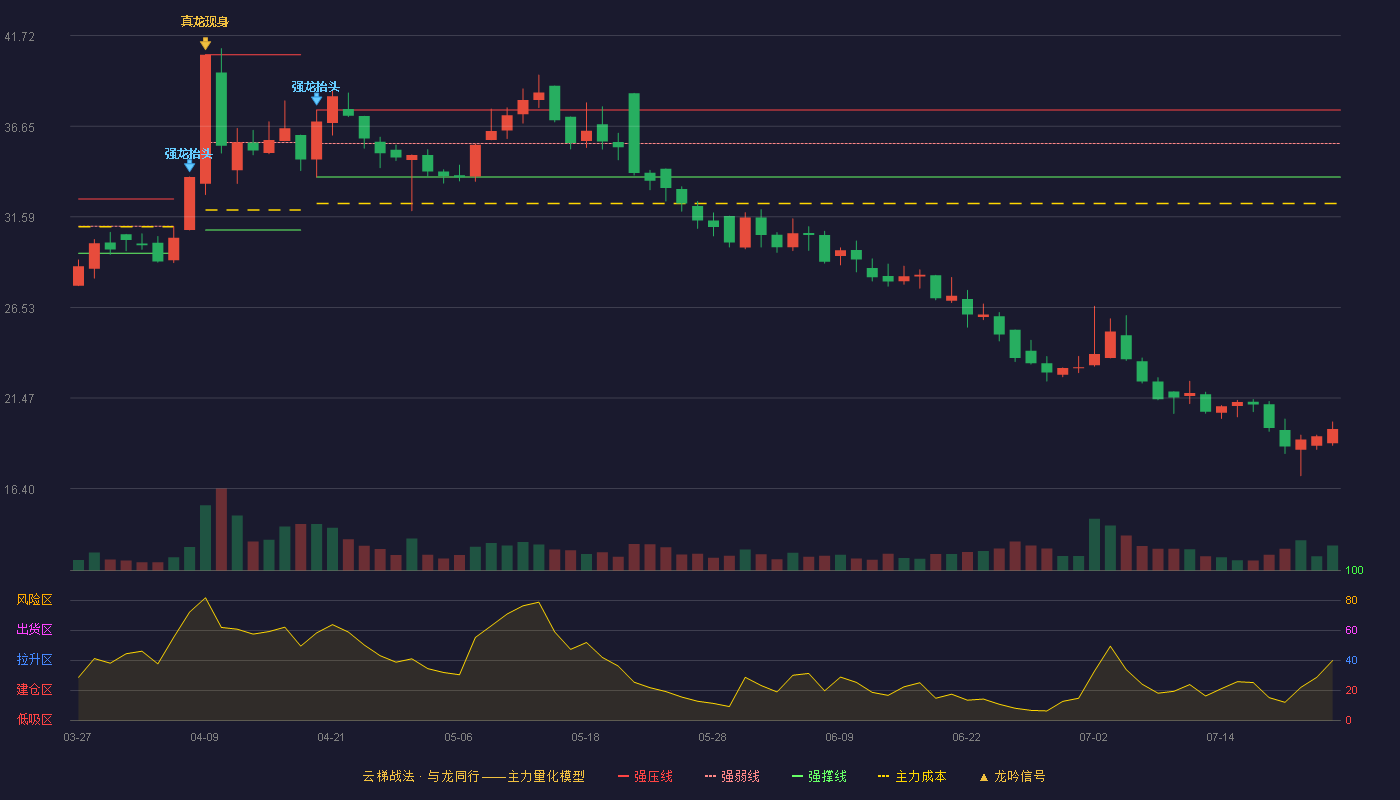The width and height of the screenshot is (1400, 800).
Task: Toggle the 强撑线 legend item
Action: 819,776
